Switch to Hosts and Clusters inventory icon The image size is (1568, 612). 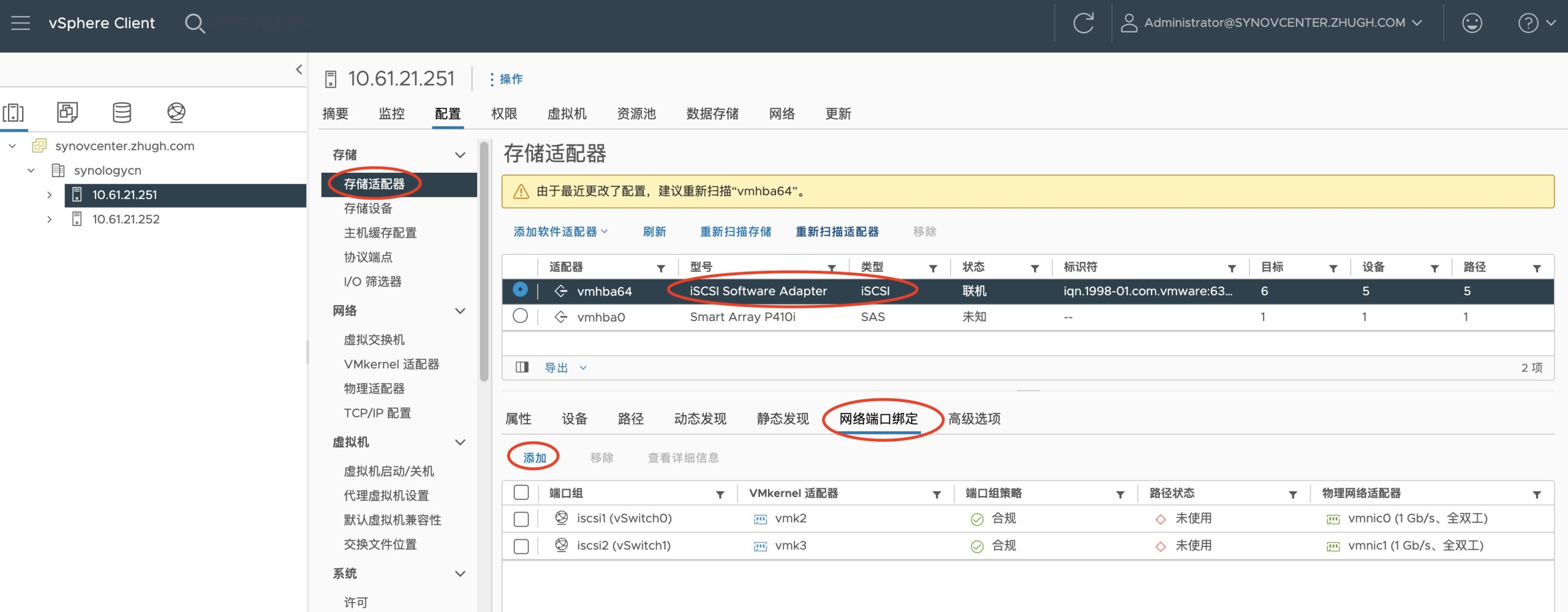click(x=13, y=112)
